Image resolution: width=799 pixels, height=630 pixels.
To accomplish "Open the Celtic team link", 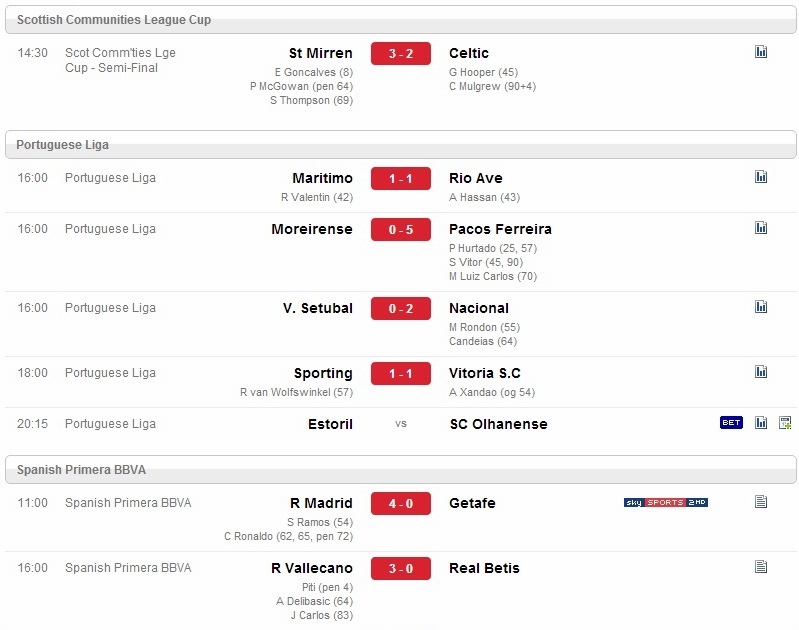I will coord(469,53).
